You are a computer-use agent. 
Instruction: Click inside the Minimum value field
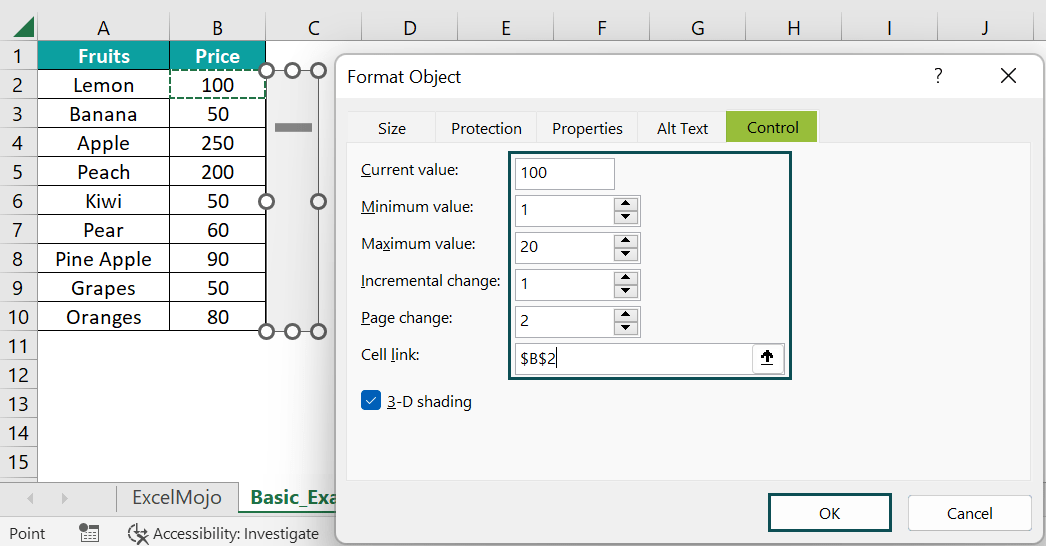coord(564,210)
